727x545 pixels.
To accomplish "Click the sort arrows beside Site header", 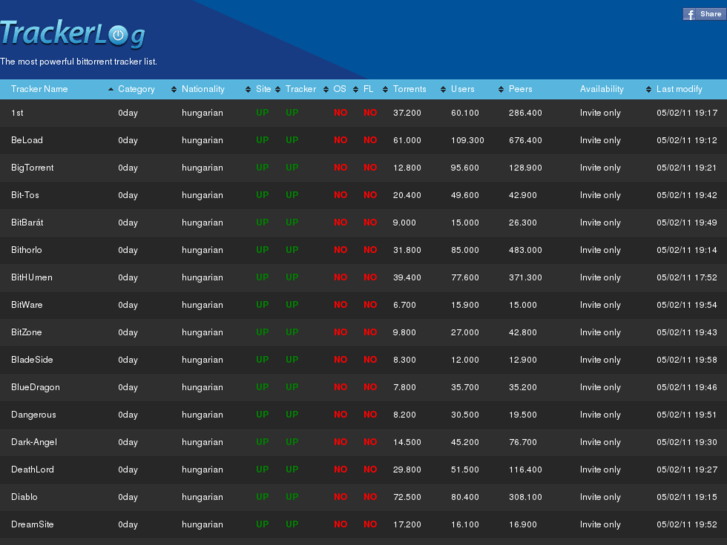I will click(278, 89).
